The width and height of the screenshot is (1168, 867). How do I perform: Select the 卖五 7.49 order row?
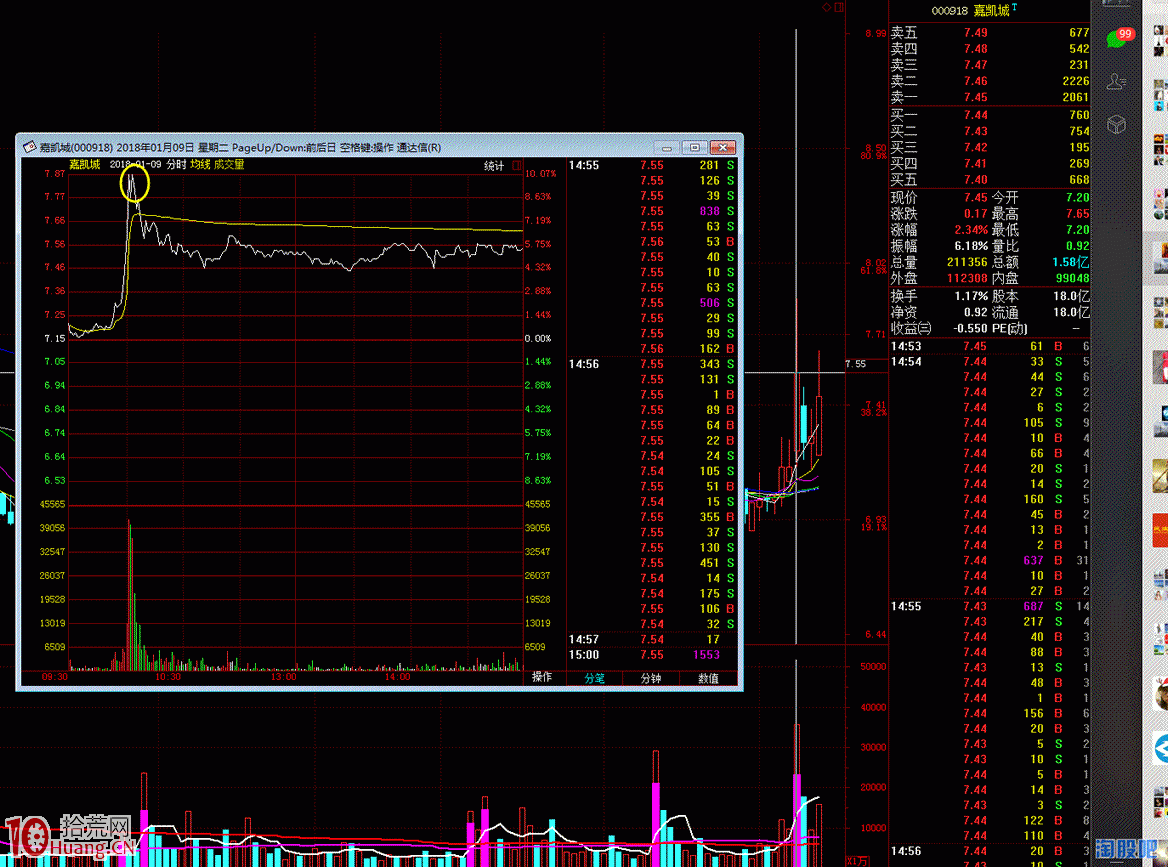990,33
